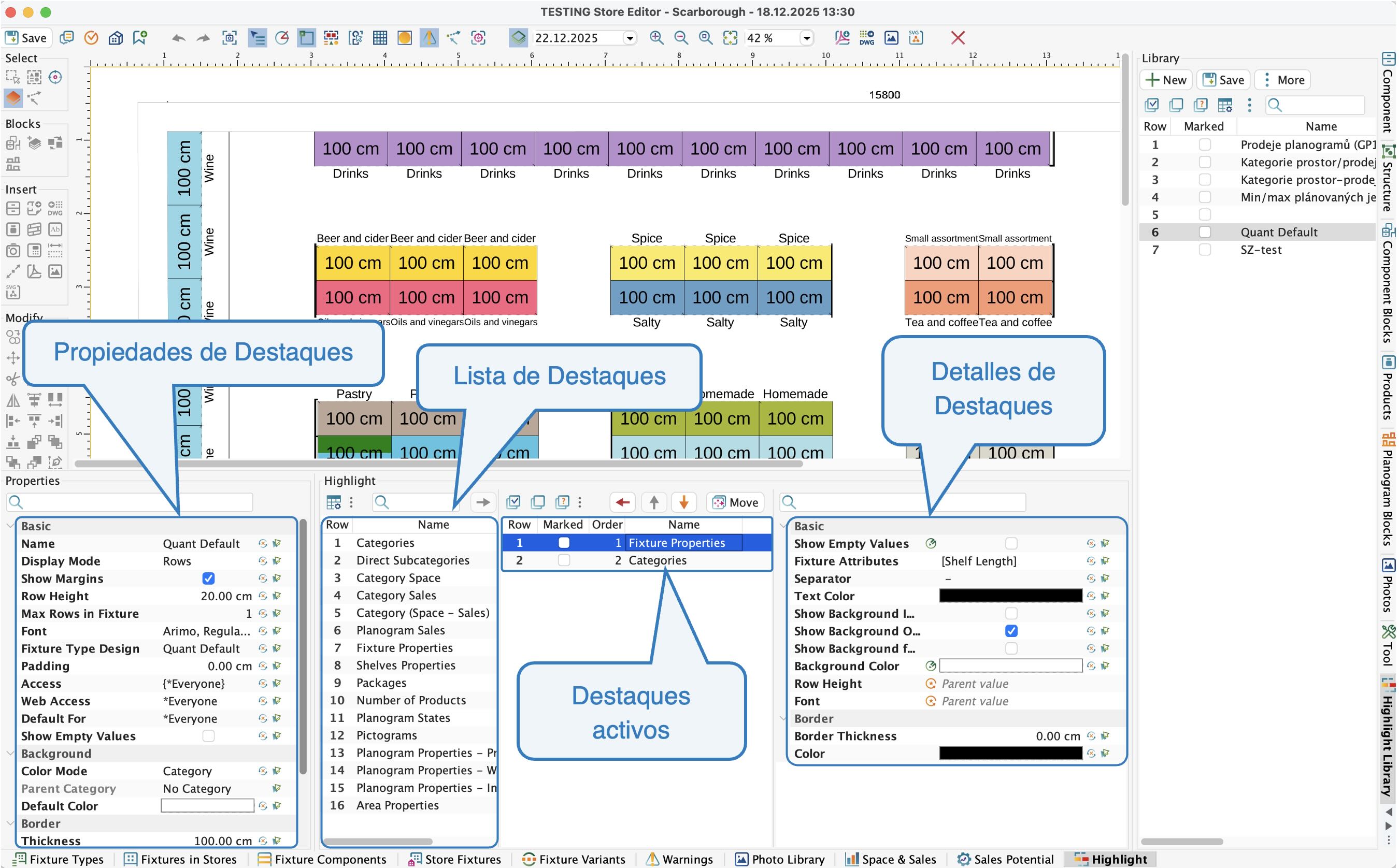Image resolution: width=1399 pixels, height=868 pixels.
Task: Zoom in with the plus magnifier icon
Action: coord(656,38)
